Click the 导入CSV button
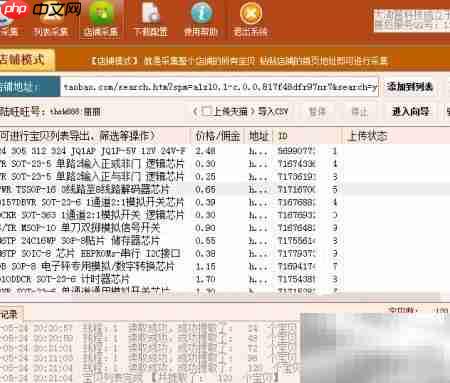 [x=273, y=111]
